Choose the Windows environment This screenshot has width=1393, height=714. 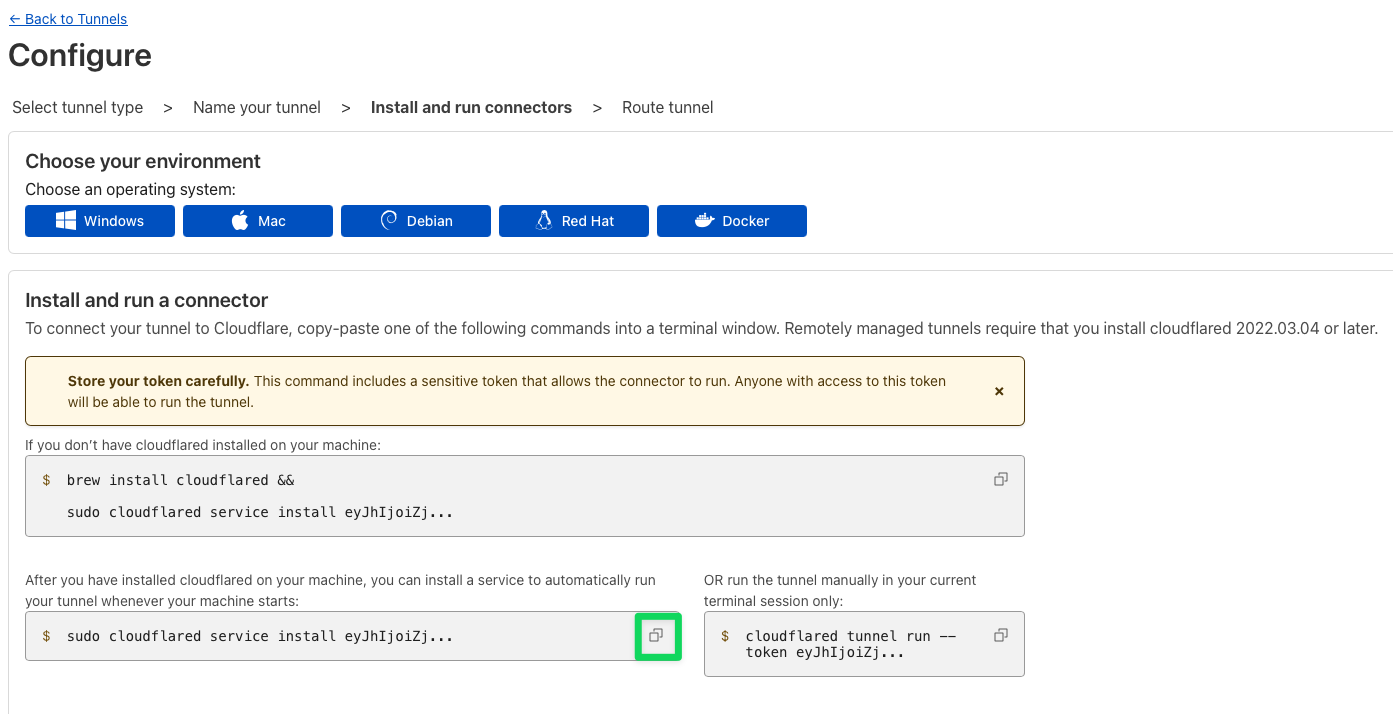point(100,221)
